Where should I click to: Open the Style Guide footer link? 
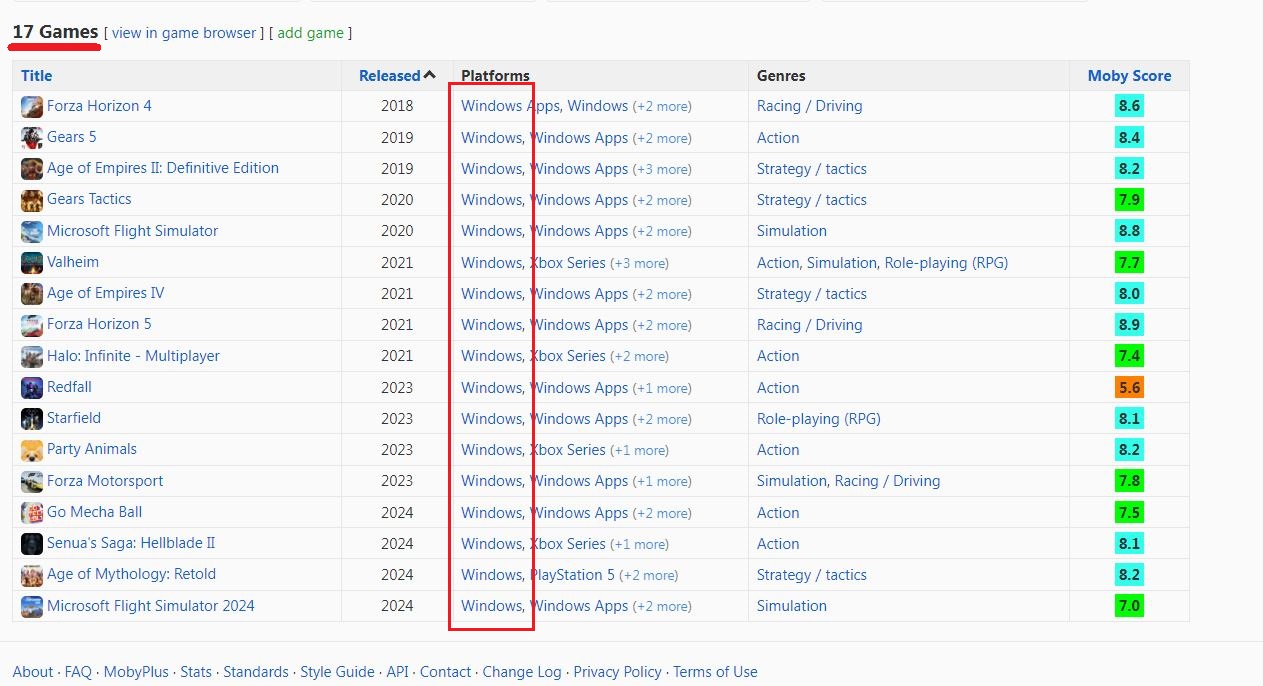[338, 672]
